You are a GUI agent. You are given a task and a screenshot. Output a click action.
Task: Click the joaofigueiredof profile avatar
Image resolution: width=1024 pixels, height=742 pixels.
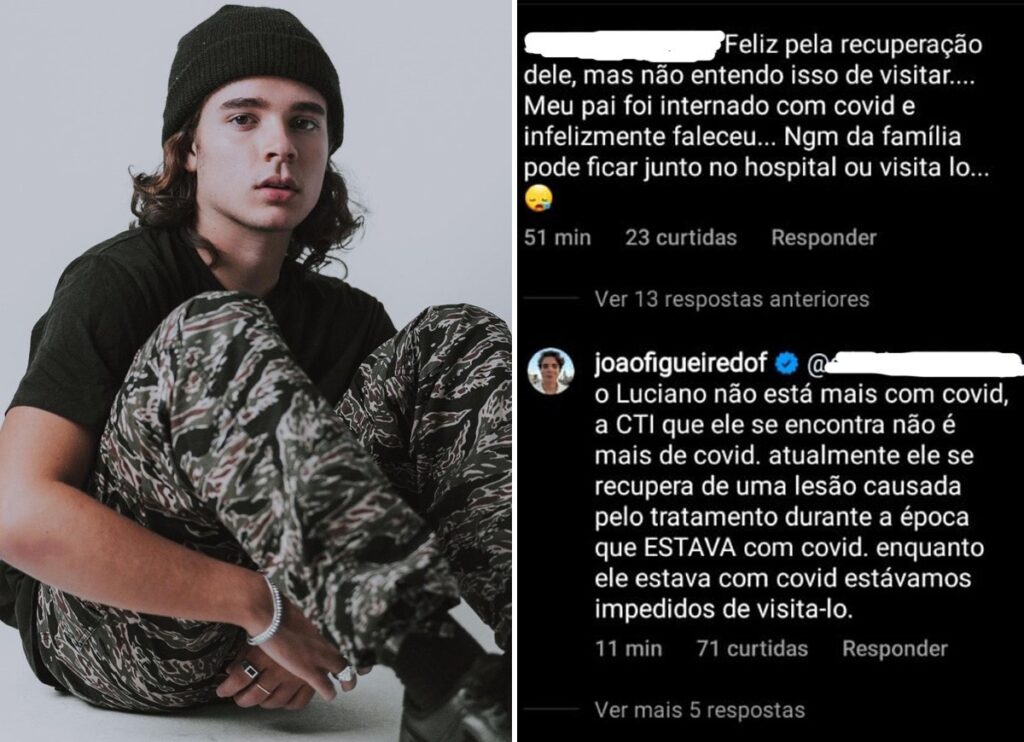[551, 370]
